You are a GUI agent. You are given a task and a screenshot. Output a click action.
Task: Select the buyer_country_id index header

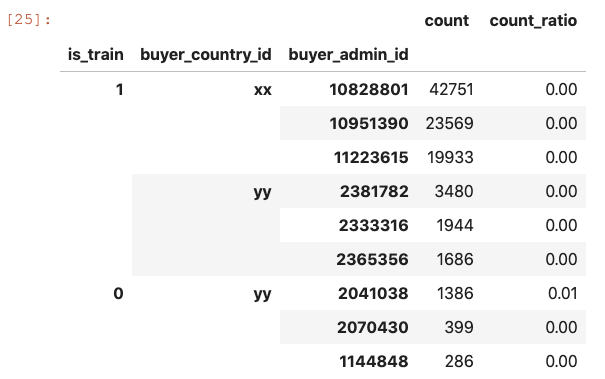pos(206,54)
